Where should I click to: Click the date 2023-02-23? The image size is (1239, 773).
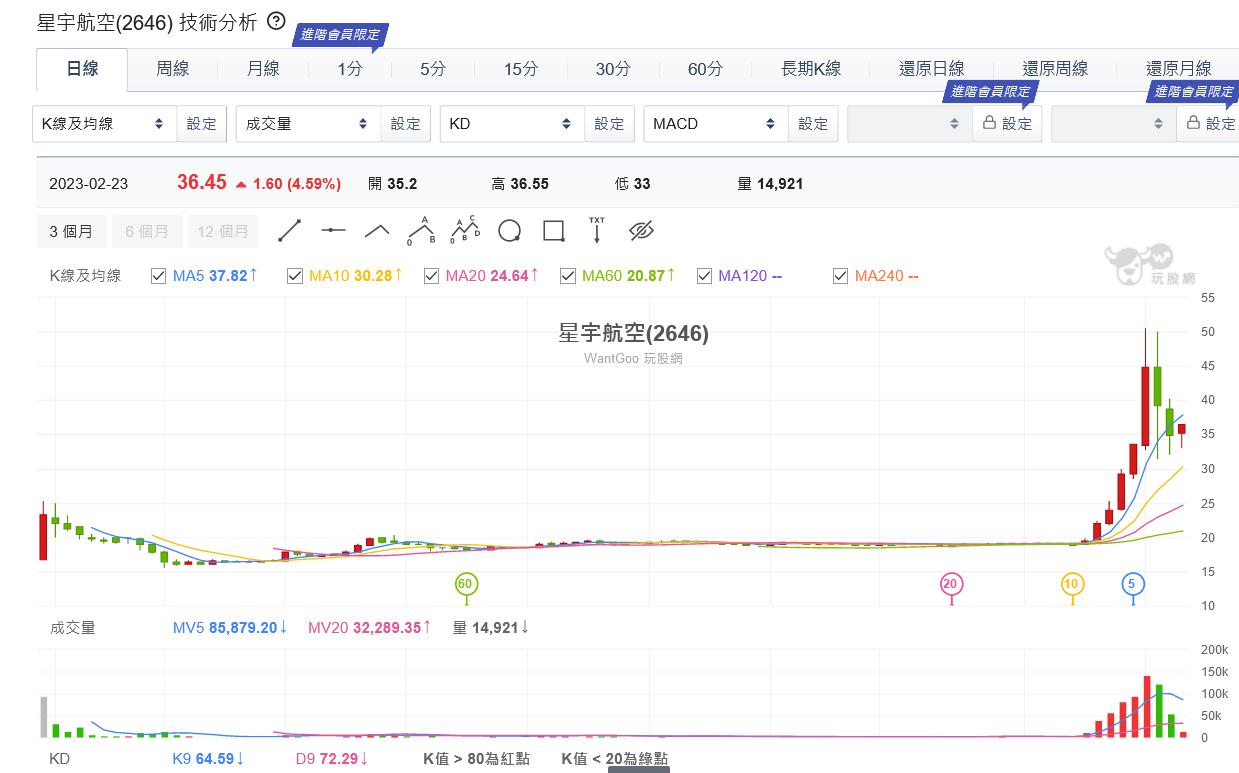tap(89, 184)
